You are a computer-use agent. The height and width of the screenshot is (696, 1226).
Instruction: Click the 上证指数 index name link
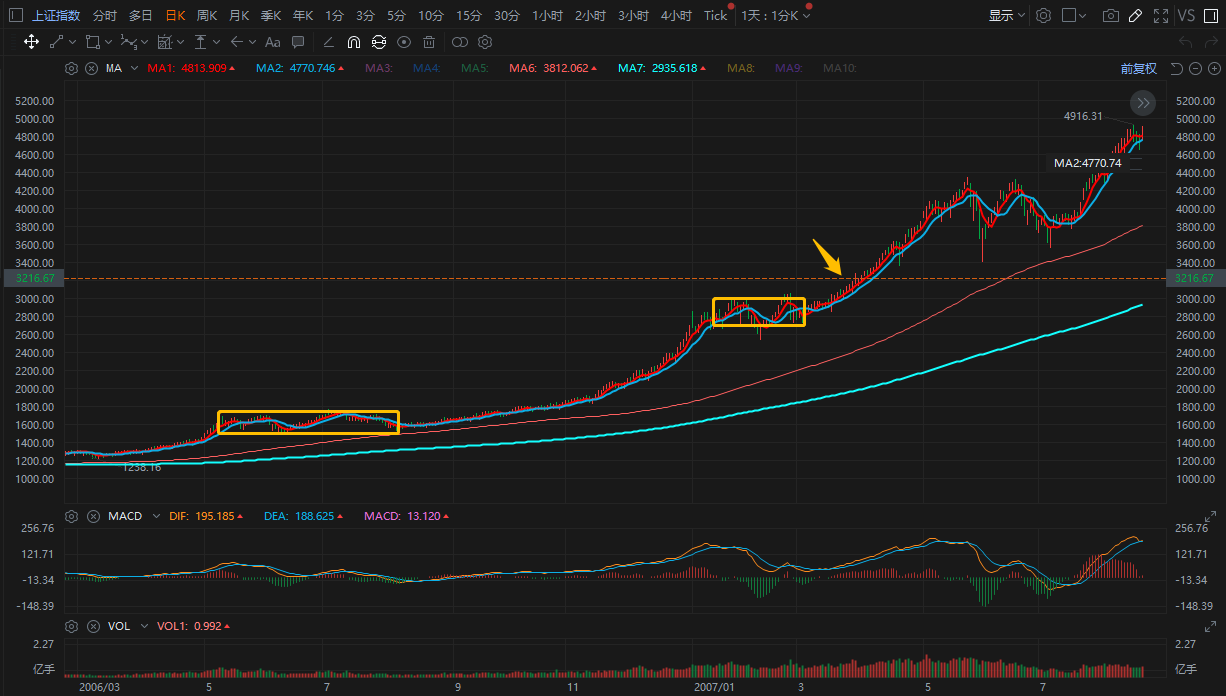point(56,16)
